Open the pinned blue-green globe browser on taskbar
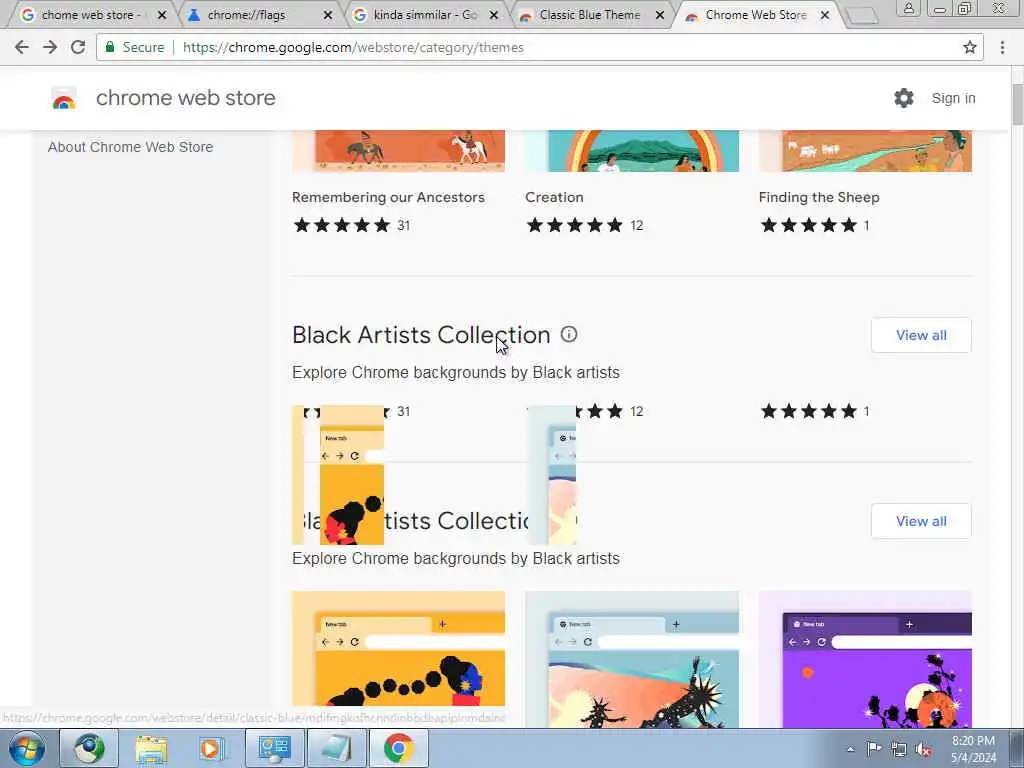 tap(89, 748)
